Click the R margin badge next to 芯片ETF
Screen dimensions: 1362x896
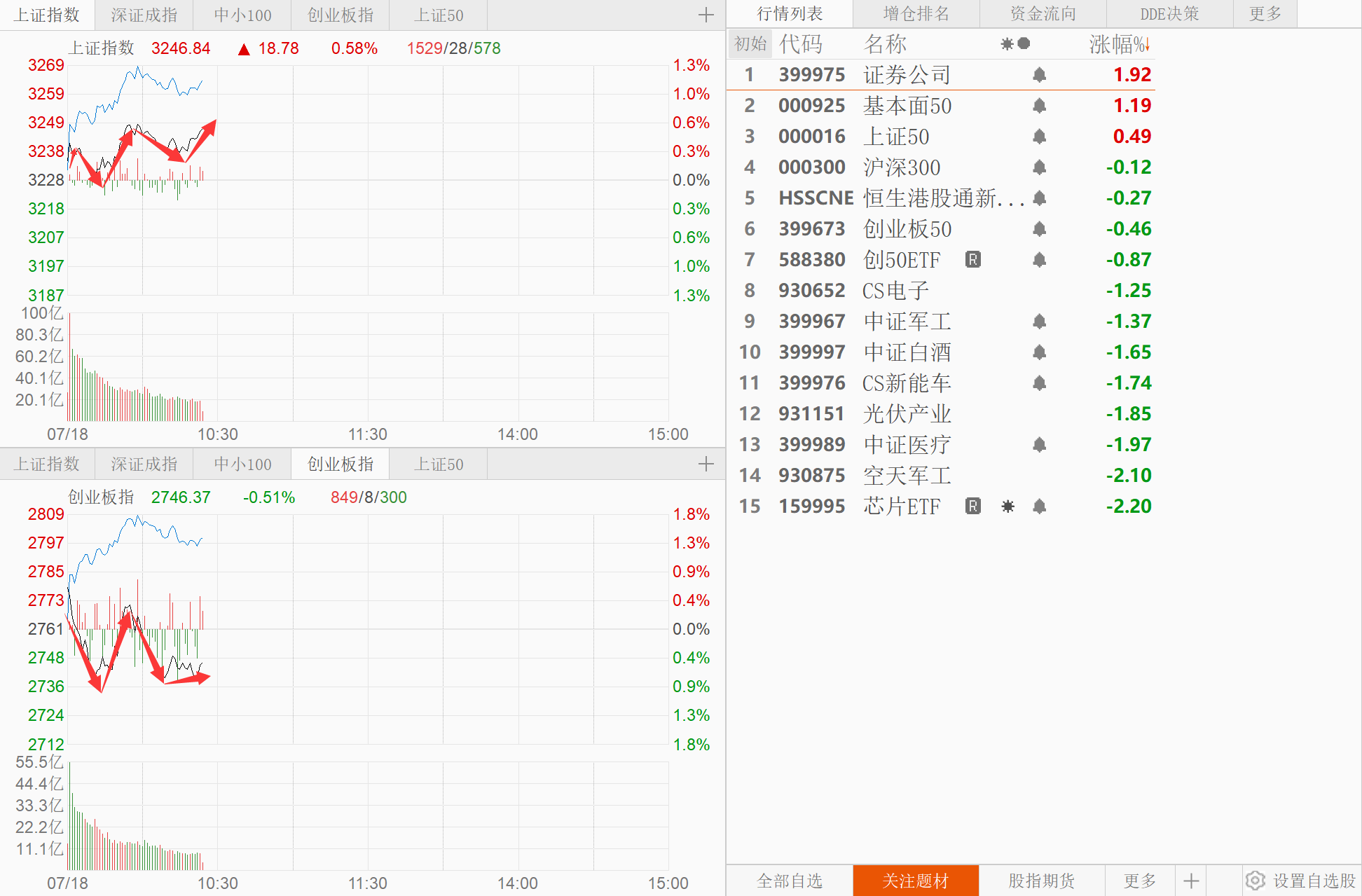pyautogui.click(x=973, y=506)
